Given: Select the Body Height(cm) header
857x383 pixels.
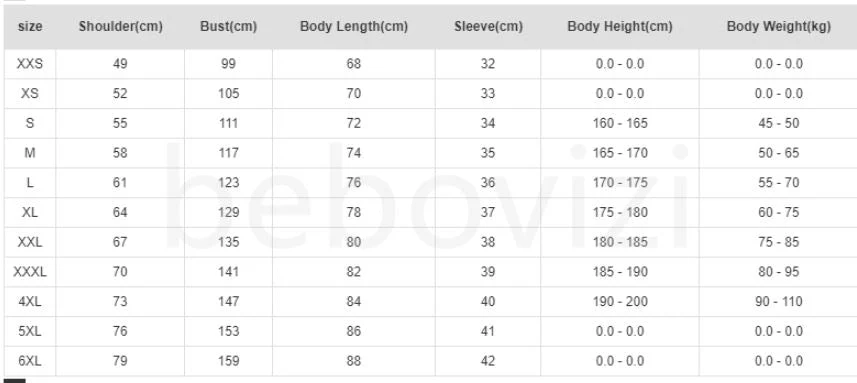Looking at the screenshot, I should pyautogui.click(x=620, y=27).
